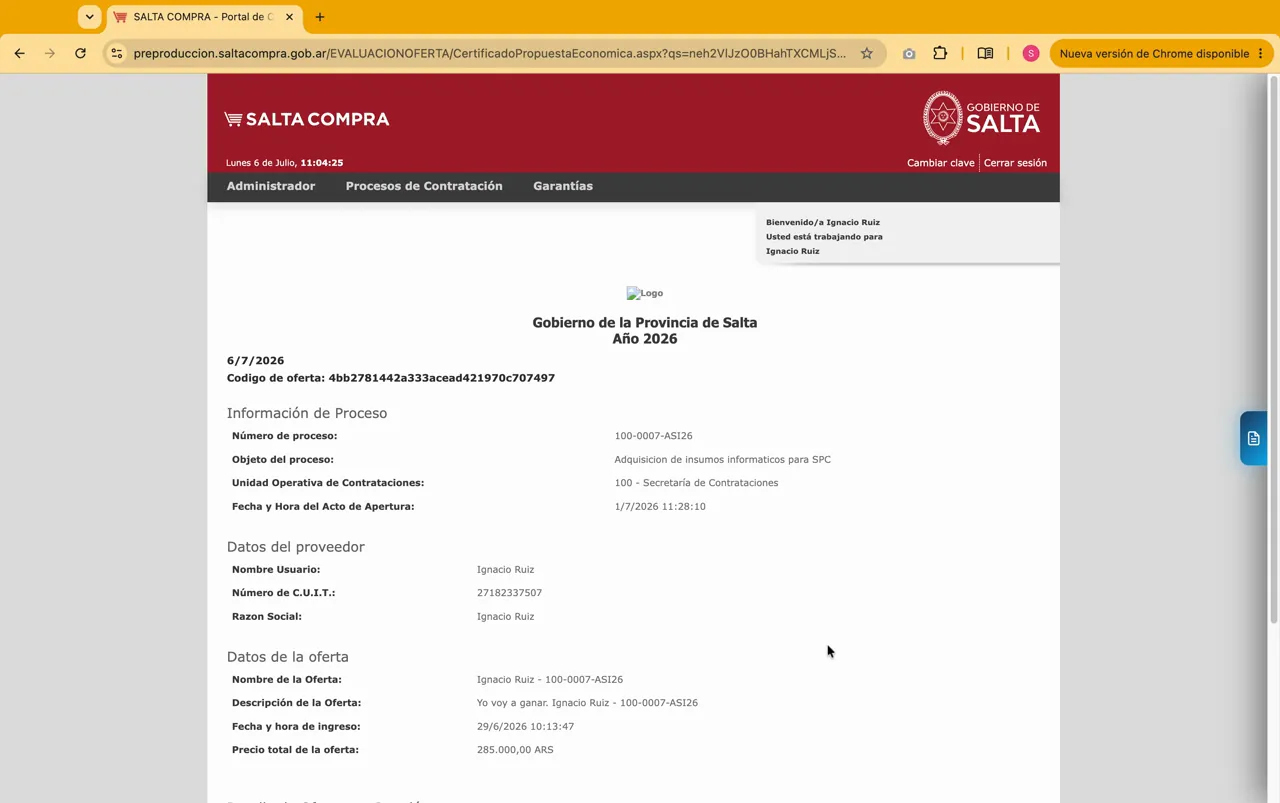This screenshot has width=1280, height=803.
Task: Select text 100 - Secretaría de Contrataciones
Action: click(696, 483)
